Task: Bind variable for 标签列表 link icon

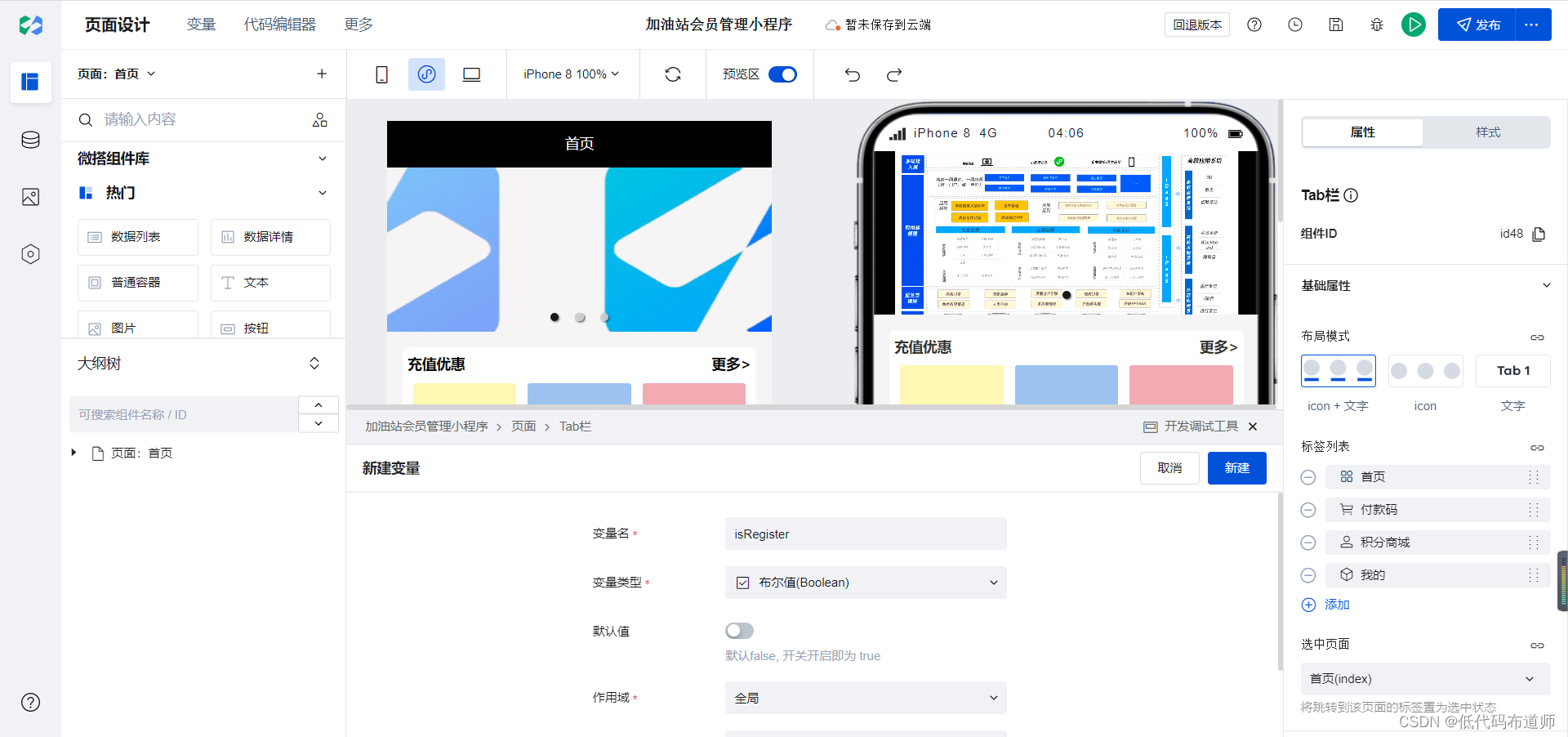Action: (1537, 447)
